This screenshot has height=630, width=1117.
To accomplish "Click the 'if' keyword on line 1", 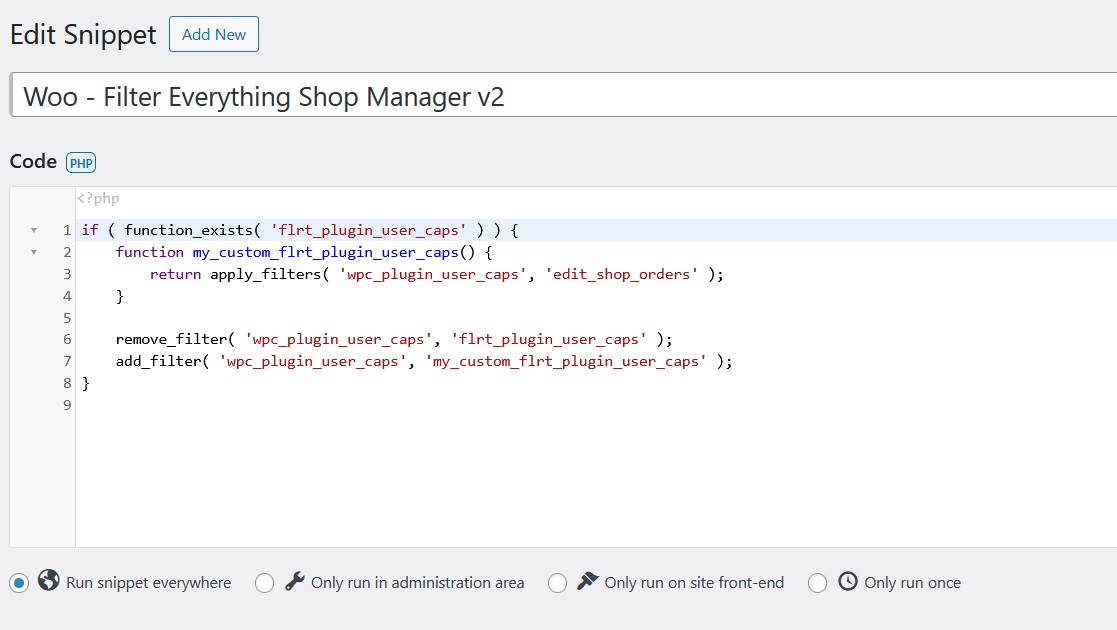I will (x=90, y=230).
